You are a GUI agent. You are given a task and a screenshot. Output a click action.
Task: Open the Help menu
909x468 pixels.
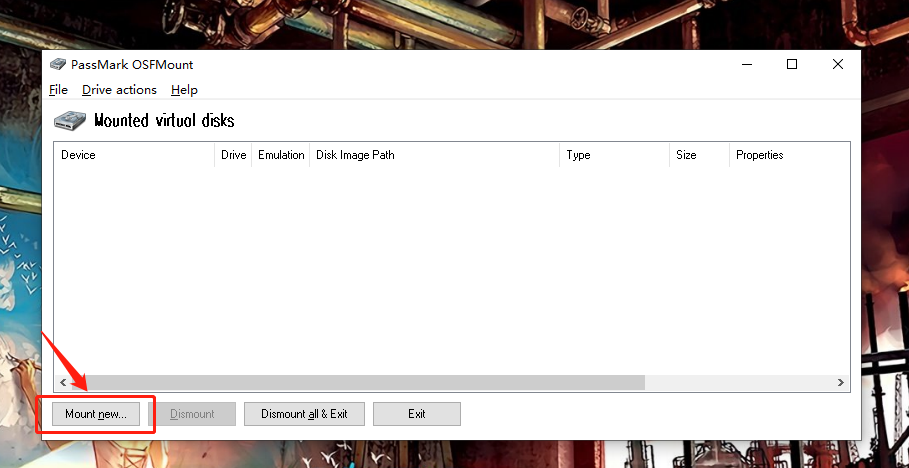(184, 90)
